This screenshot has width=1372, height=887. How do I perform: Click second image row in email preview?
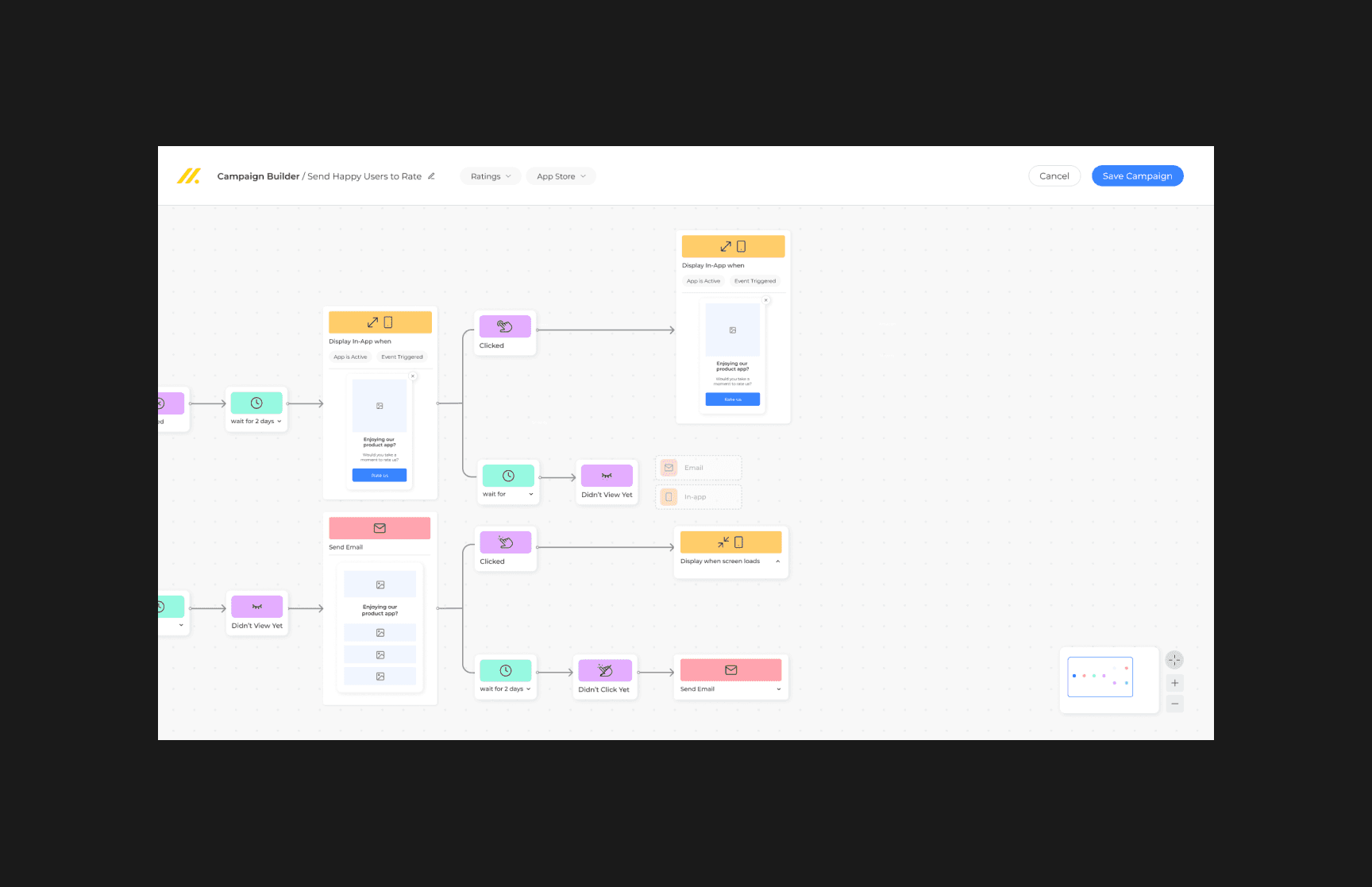pyautogui.click(x=380, y=633)
